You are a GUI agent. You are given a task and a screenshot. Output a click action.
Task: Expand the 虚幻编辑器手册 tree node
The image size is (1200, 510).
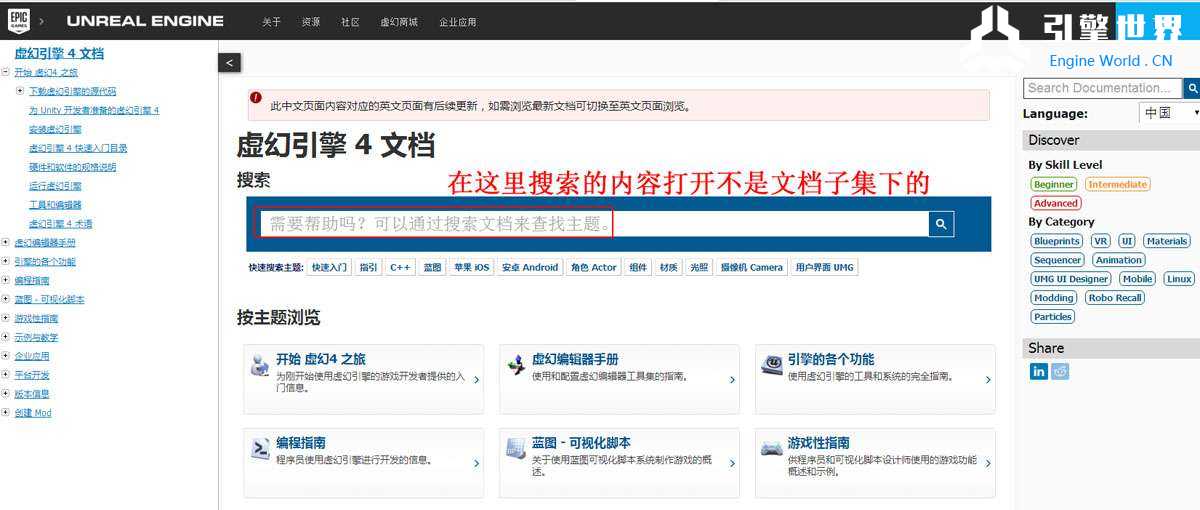pos(6,243)
